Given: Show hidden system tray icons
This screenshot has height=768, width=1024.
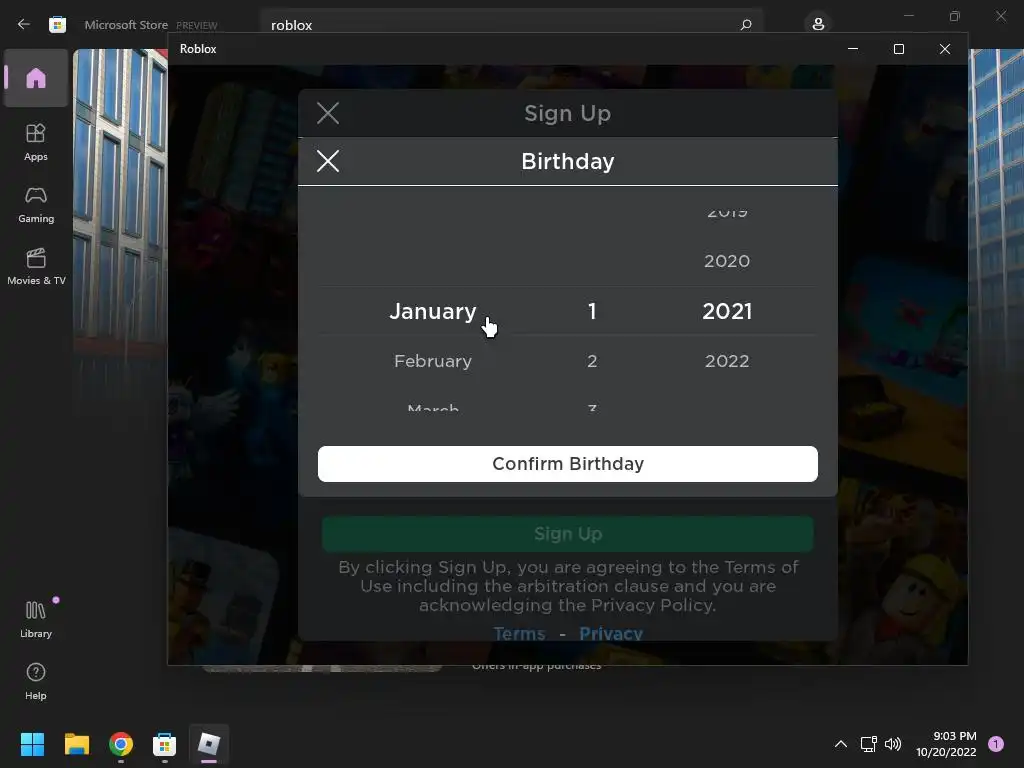Looking at the screenshot, I should [x=840, y=744].
